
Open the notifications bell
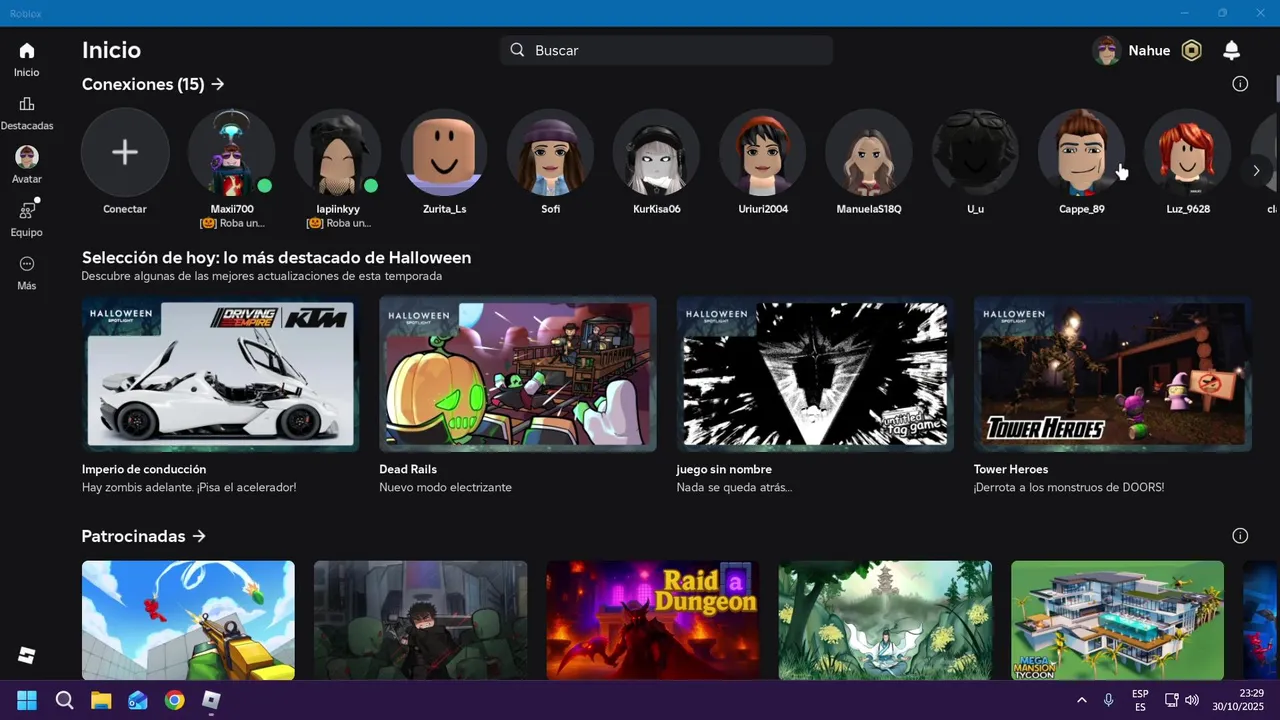click(x=1232, y=50)
